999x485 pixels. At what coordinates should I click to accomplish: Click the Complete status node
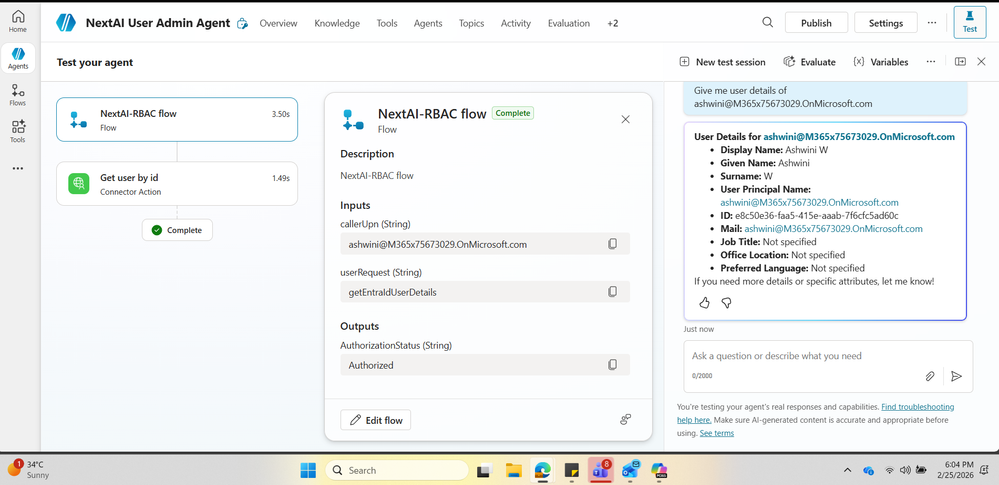pyautogui.click(x=177, y=230)
